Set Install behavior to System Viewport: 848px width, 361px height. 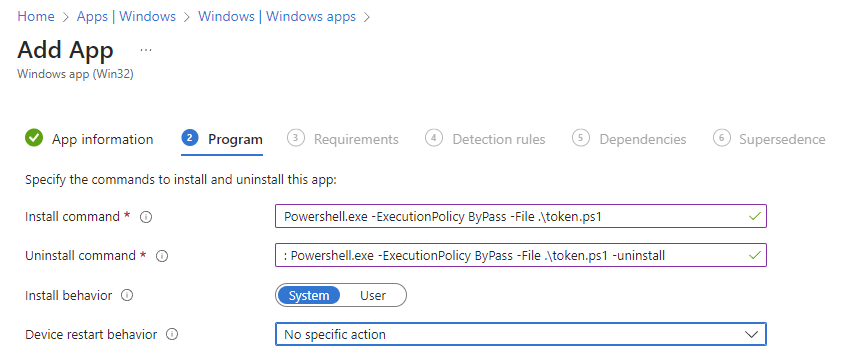[x=309, y=296]
